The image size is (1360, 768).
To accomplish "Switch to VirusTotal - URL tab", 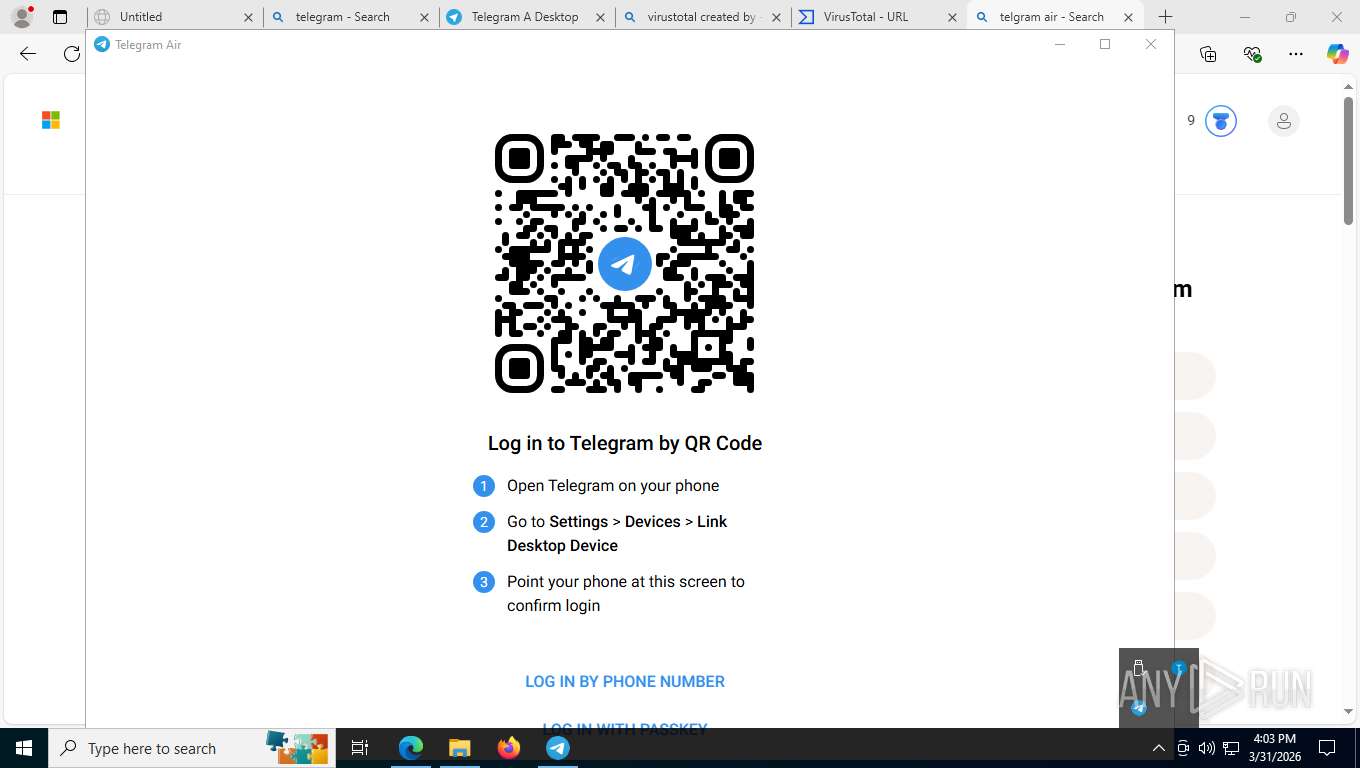I will pos(879,17).
